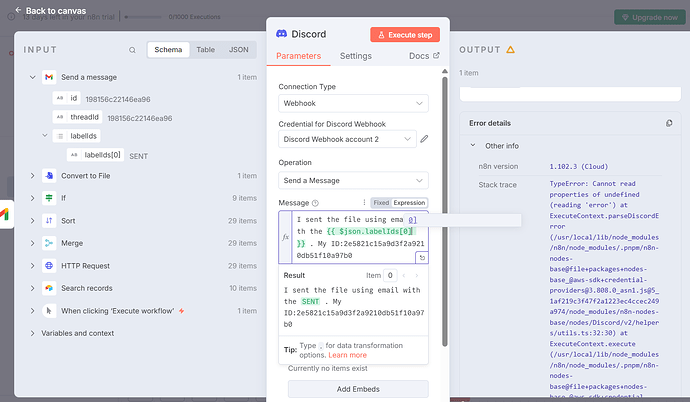Open the expression editor expand icon
This screenshot has width=690, height=402.
(422, 258)
